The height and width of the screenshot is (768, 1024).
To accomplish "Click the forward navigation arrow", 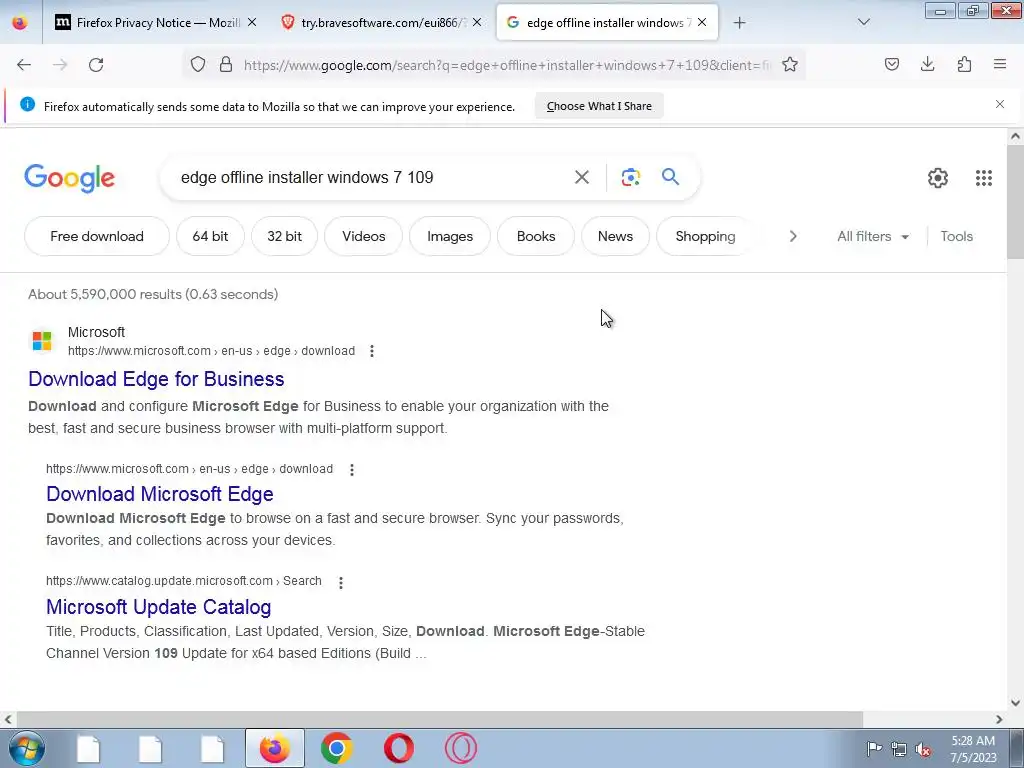I will click(x=60, y=65).
